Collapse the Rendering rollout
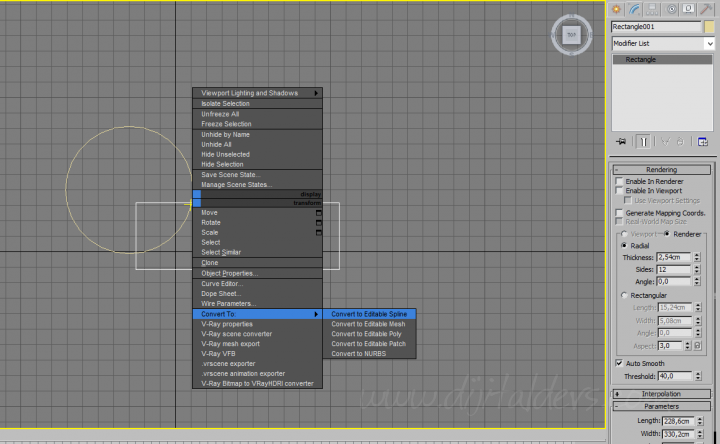The image size is (720, 444). point(662,169)
